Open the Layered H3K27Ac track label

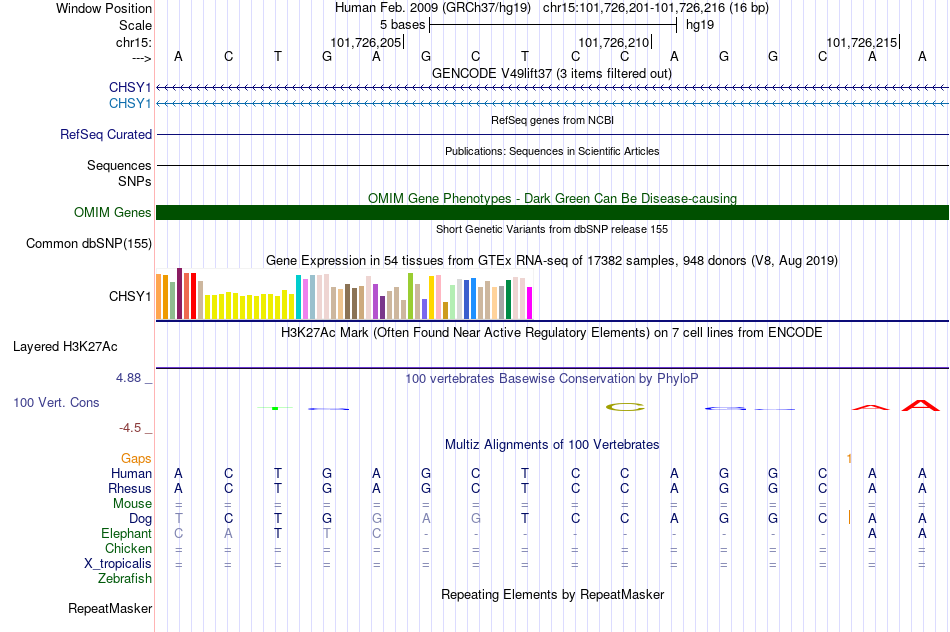coord(65,347)
